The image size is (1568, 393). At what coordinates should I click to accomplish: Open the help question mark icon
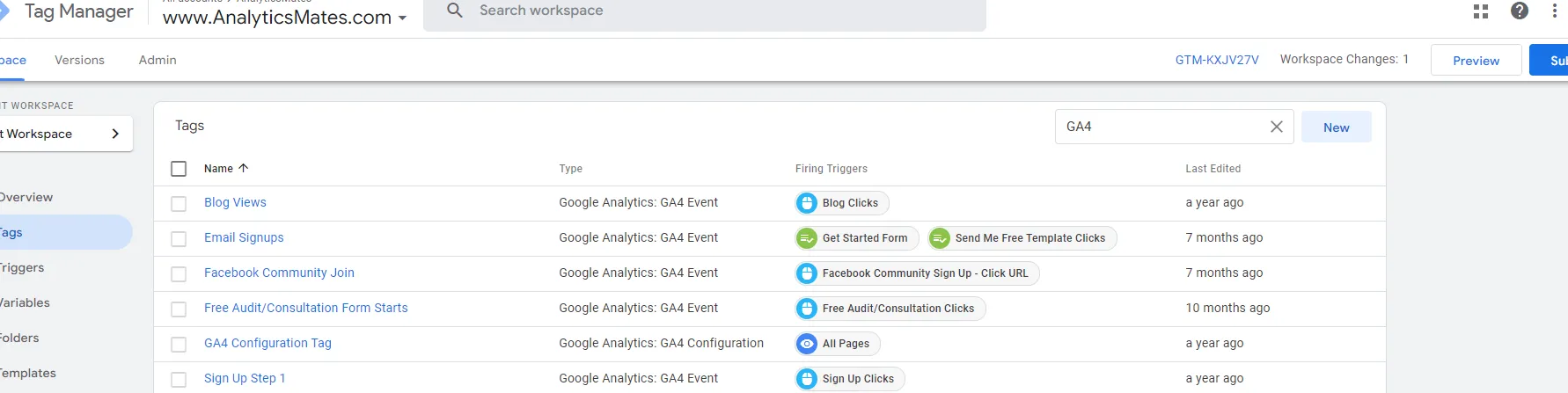1520,11
